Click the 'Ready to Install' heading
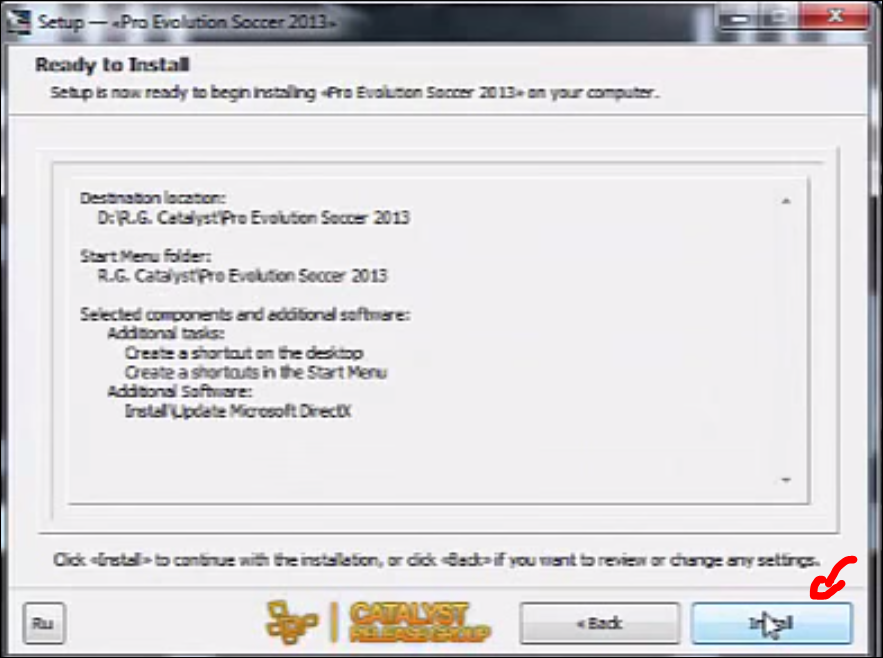 click(112, 65)
